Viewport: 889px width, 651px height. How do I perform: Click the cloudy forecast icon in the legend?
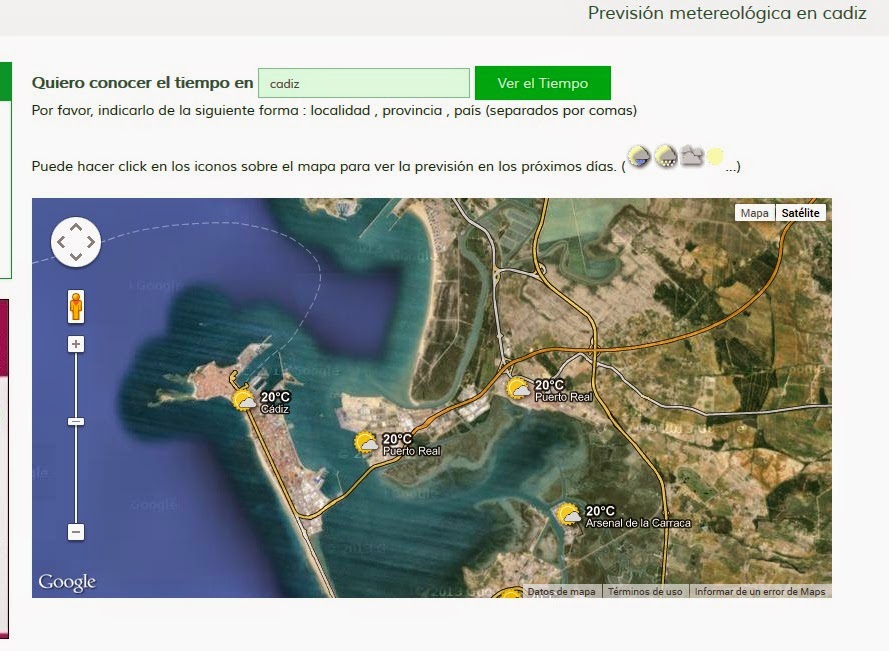click(x=691, y=156)
